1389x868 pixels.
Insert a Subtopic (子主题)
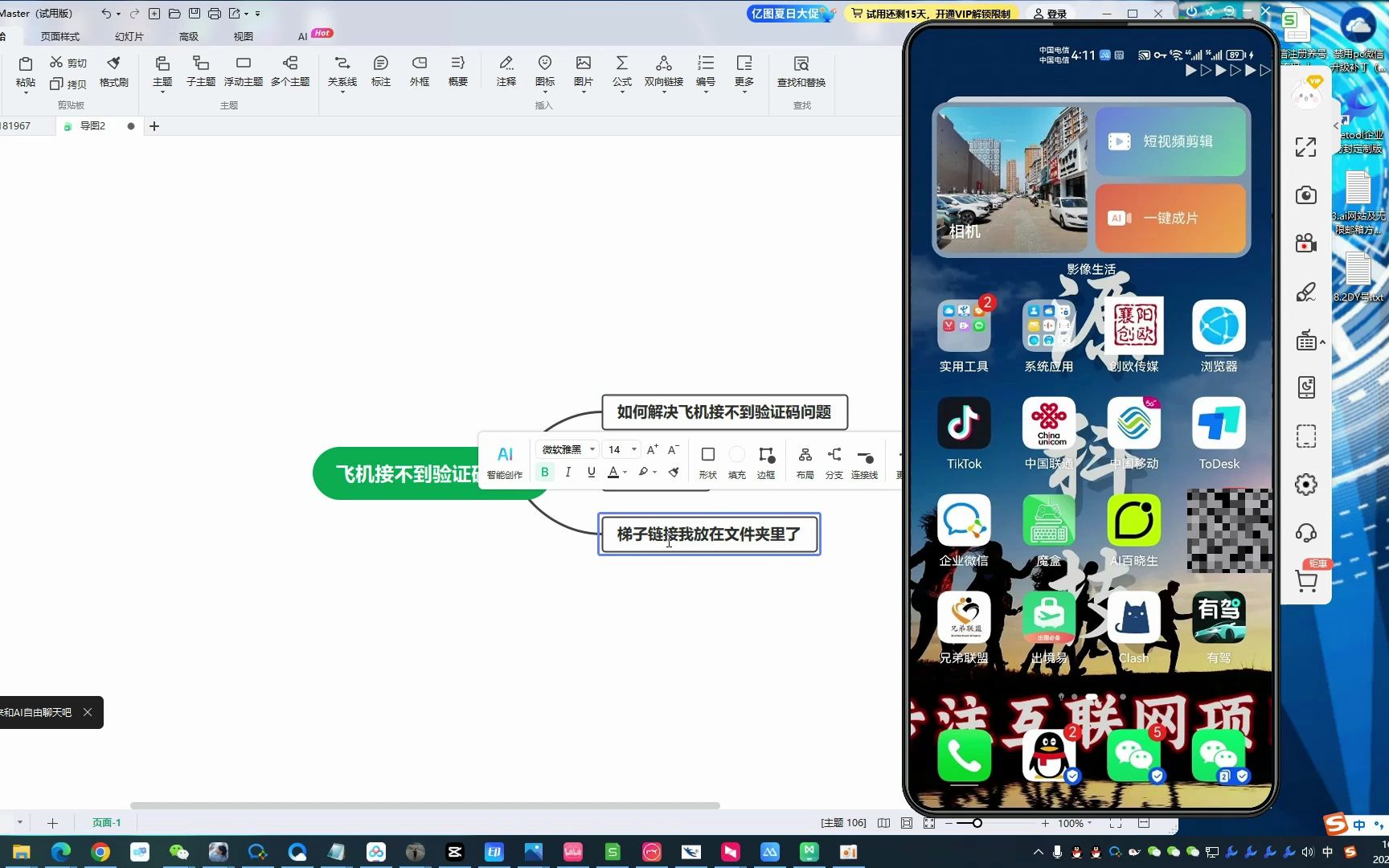201,71
